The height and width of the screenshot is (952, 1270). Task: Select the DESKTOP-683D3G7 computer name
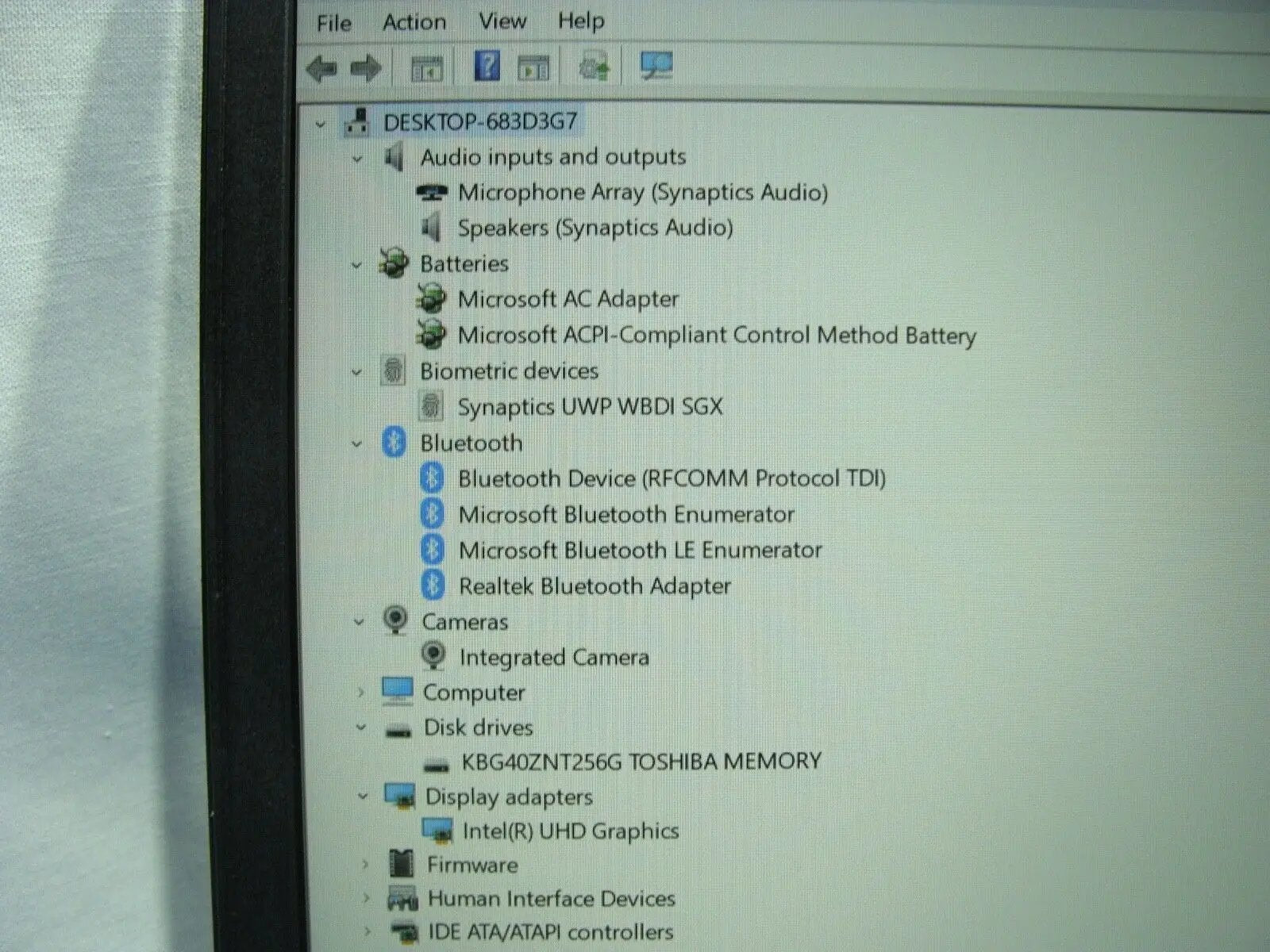[480, 121]
